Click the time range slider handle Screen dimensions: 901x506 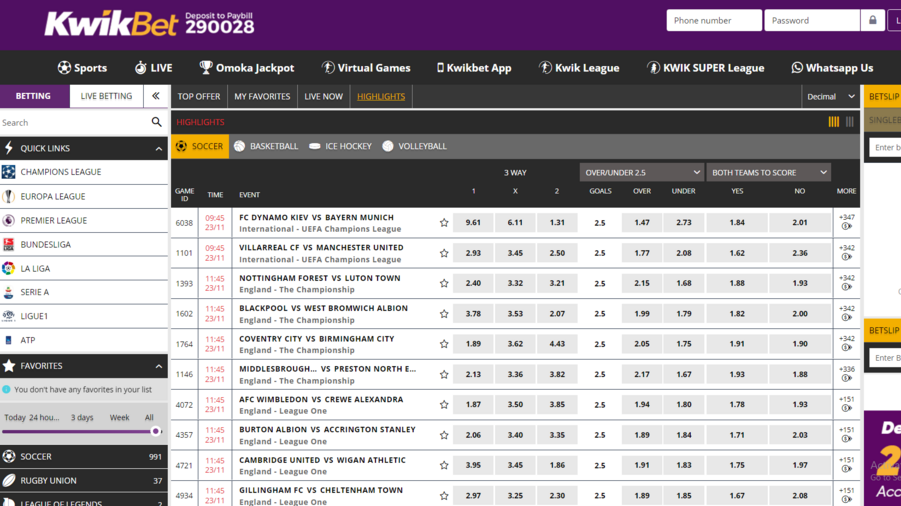pyautogui.click(x=156, y=431)
